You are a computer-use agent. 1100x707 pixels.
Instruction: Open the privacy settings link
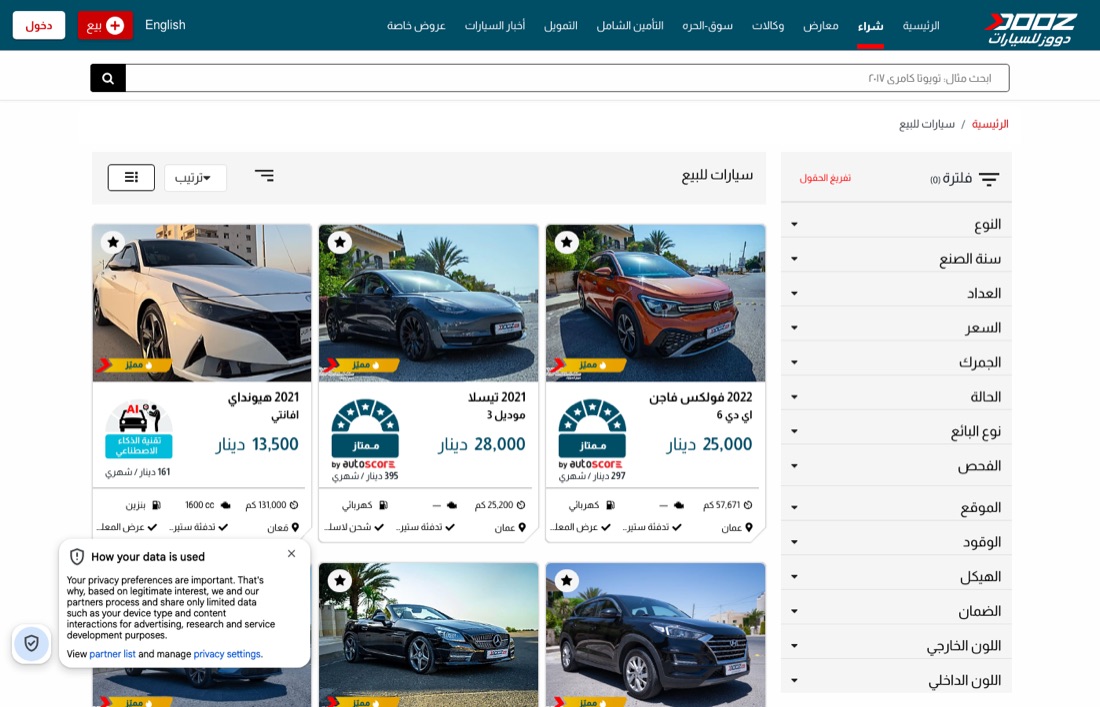point(227,654)
